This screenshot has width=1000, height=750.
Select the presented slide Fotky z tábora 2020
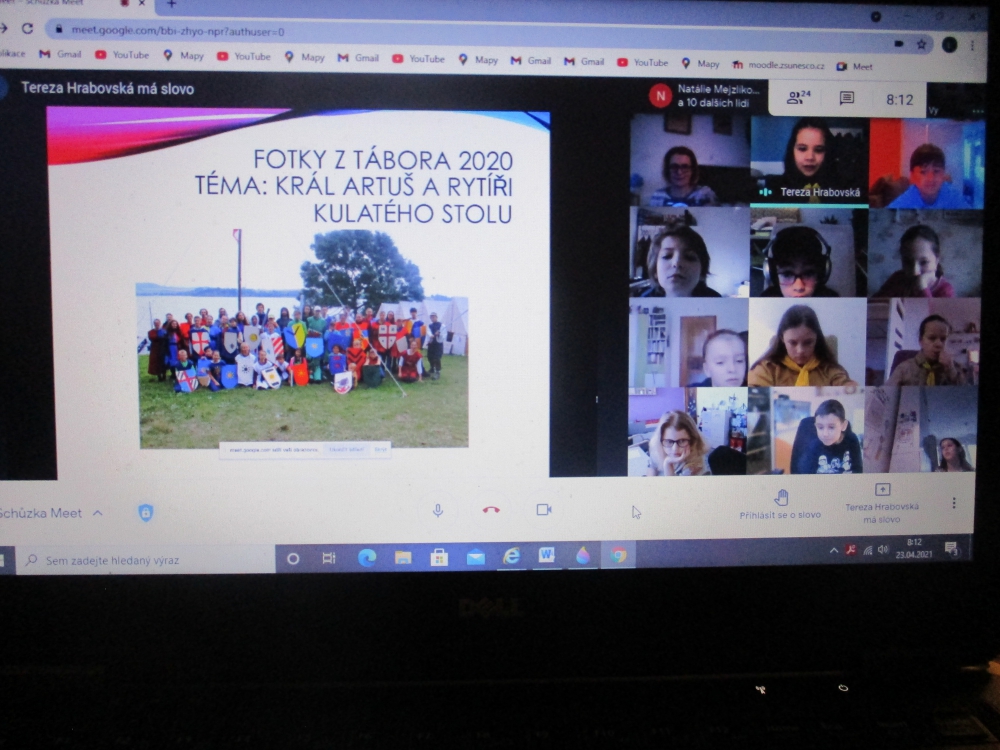[x=298, y=293]
